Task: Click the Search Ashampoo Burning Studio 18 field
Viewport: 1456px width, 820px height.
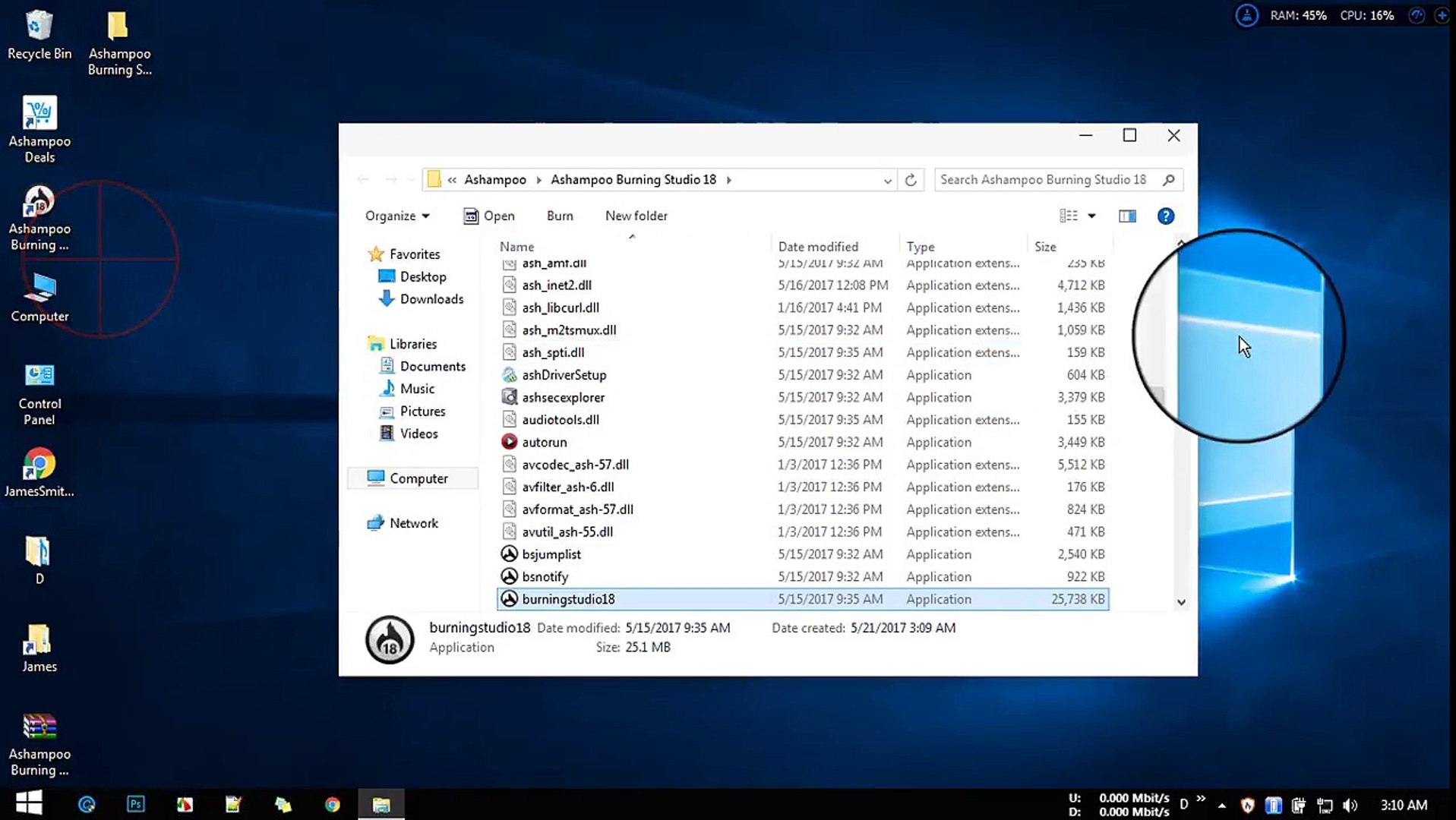Action: coord(1044,180)
